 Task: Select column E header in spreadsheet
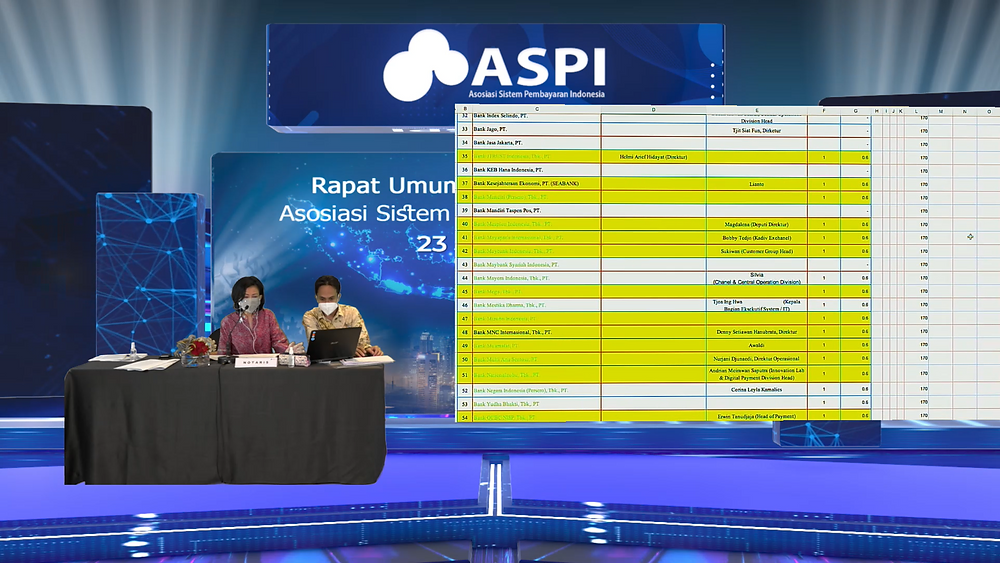coord(756,110)
